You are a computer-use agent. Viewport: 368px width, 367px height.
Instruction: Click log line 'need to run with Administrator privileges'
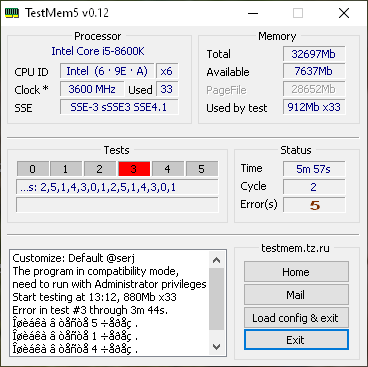coord(109,284)
